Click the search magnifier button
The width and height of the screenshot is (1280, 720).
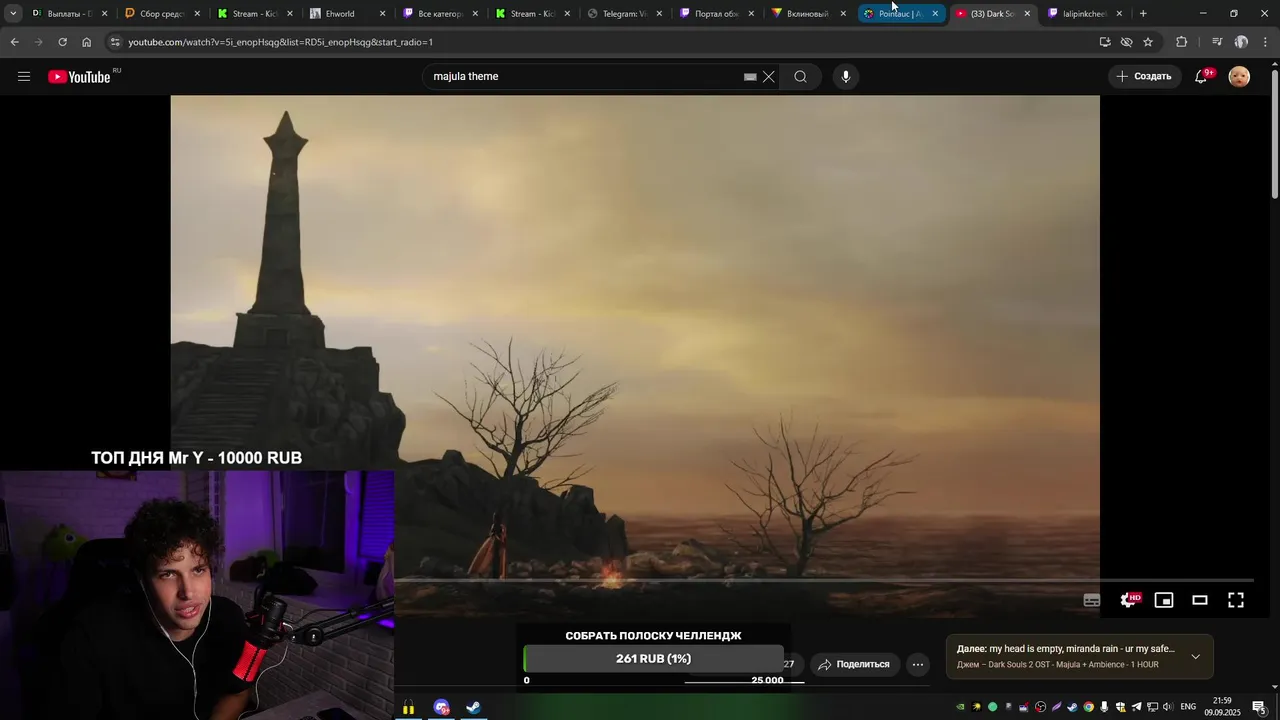(800, 77)
